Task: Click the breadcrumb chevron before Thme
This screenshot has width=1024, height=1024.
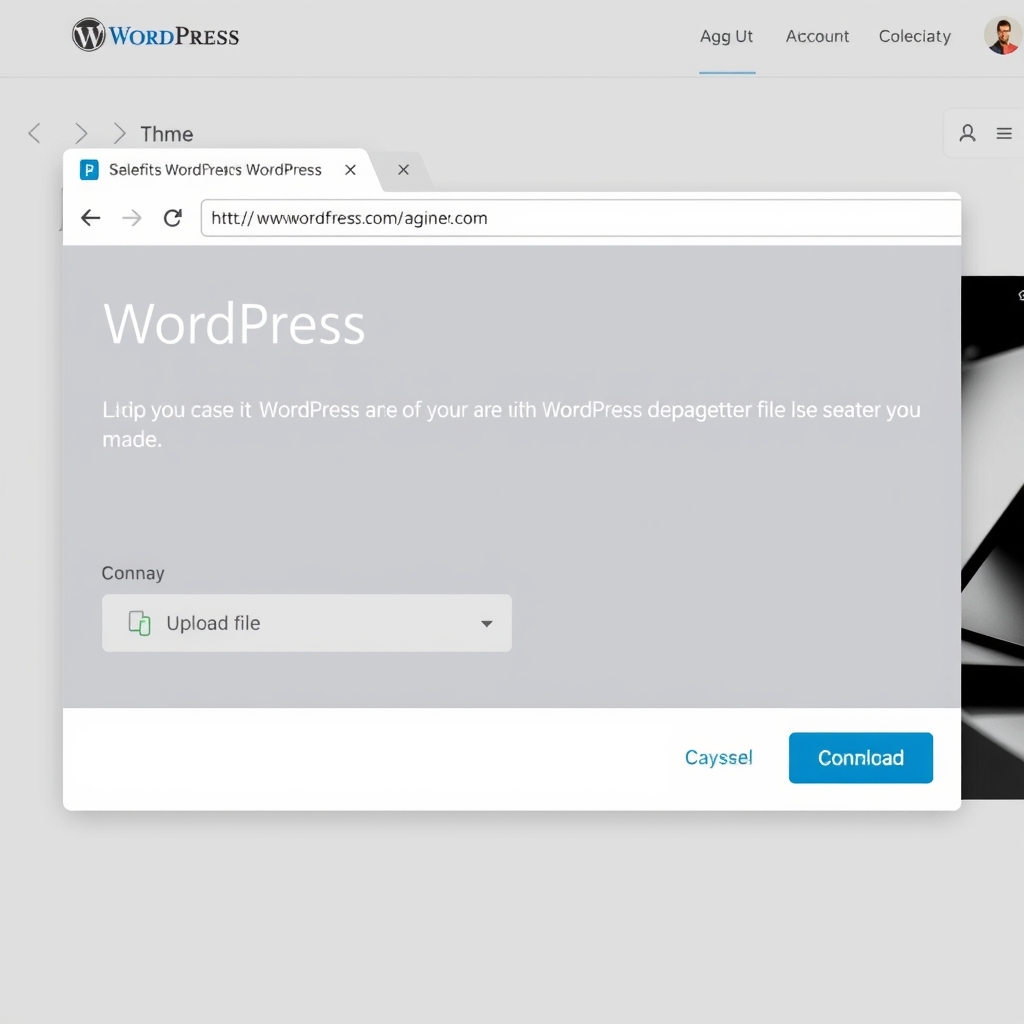Action: 119,133
